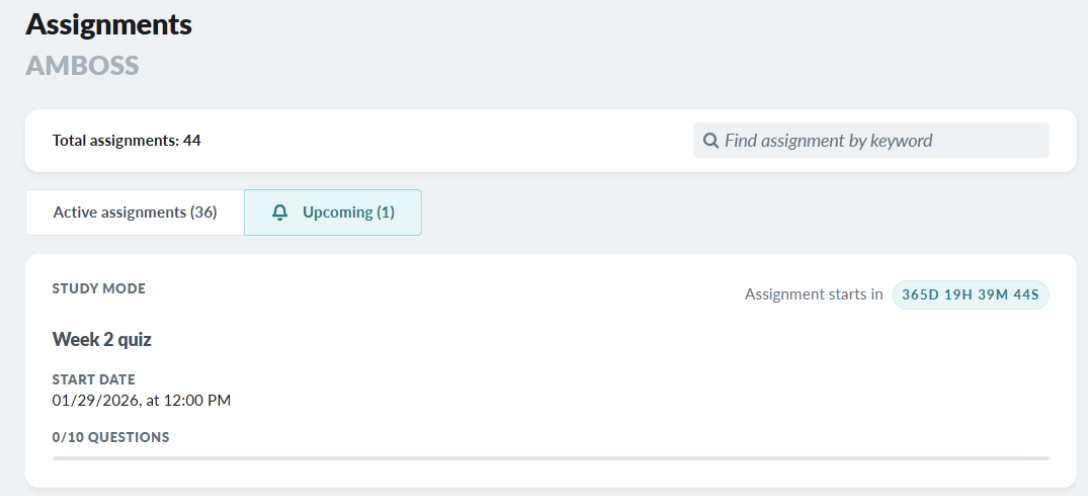Click the Assignments page heading

pyautogui.click(x=109, y=25)
